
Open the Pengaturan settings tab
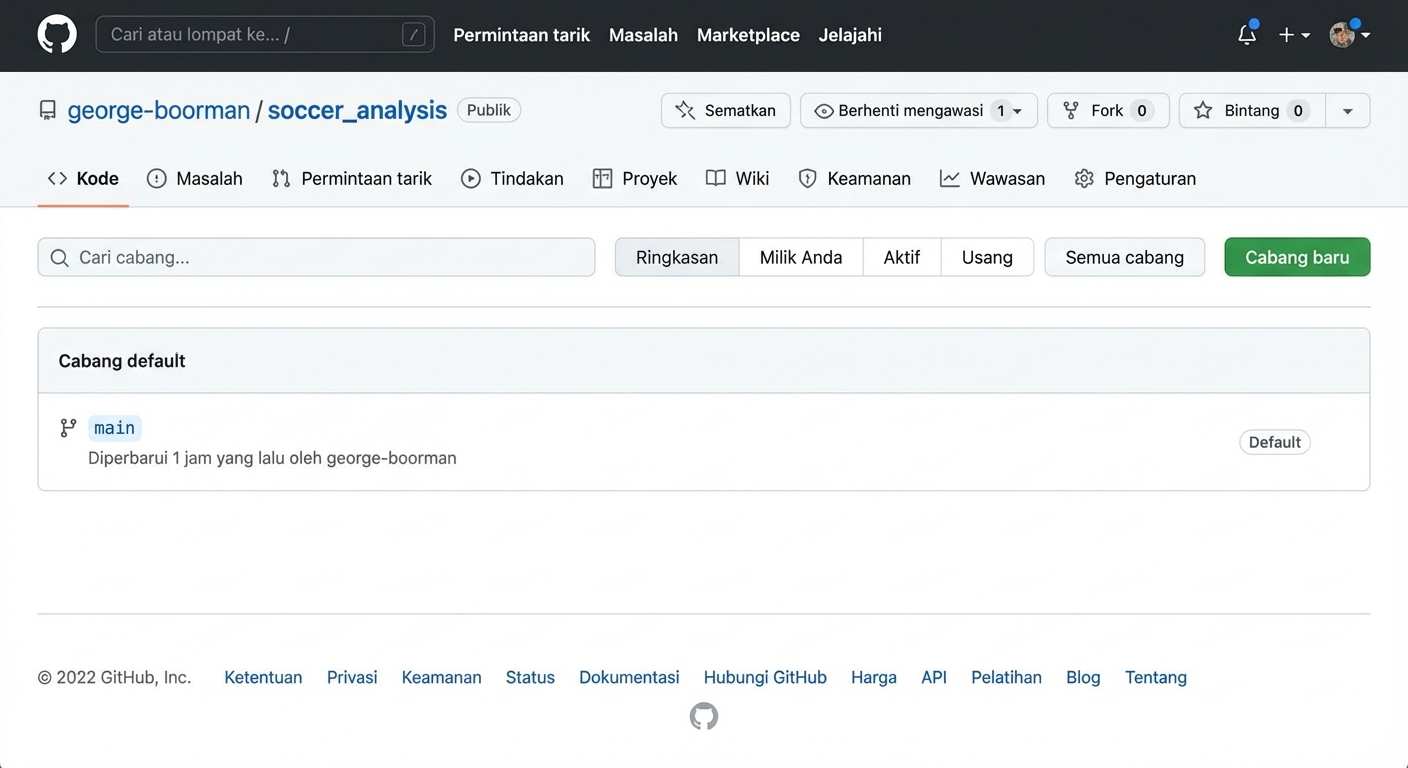pyautogui.click(x=1135, y=179)
